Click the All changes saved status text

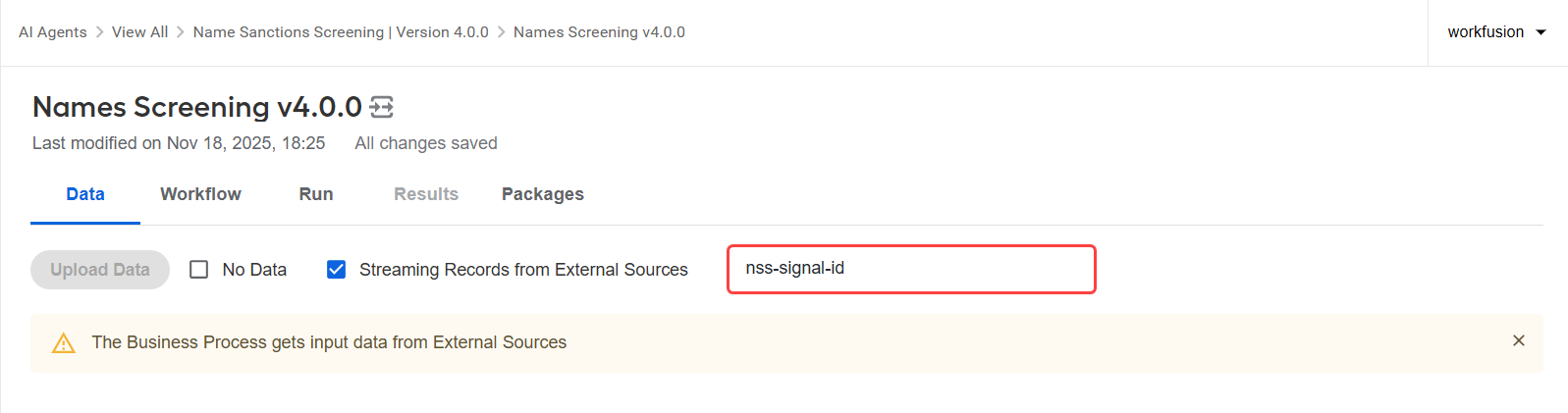(426, 143)
